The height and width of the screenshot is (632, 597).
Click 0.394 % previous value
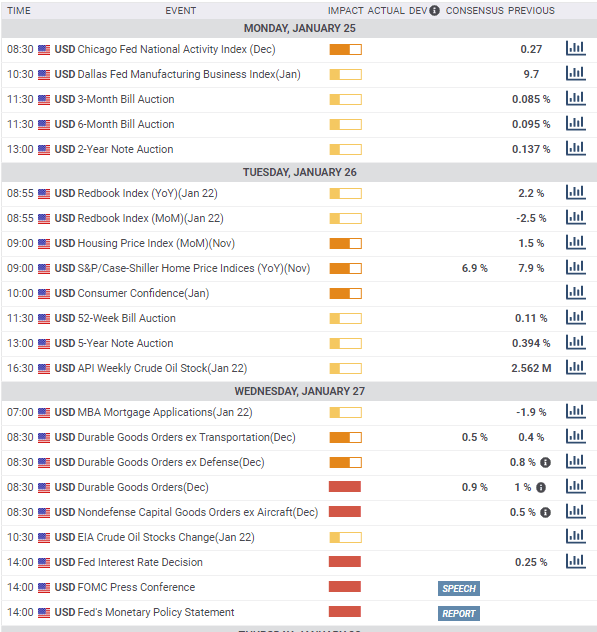(x=531, y=343)
